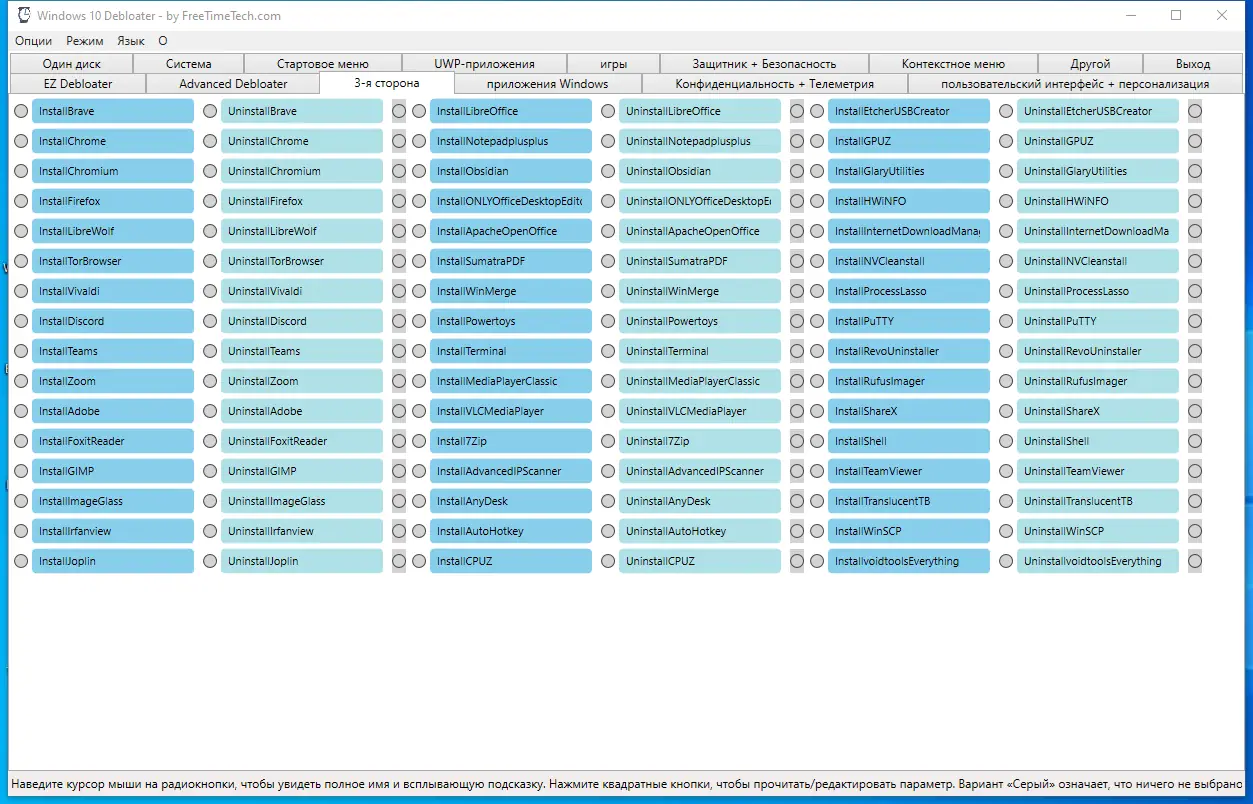Open the приложения Windows tab
The height and width of the screenshot is (804, 1253).
548,84
